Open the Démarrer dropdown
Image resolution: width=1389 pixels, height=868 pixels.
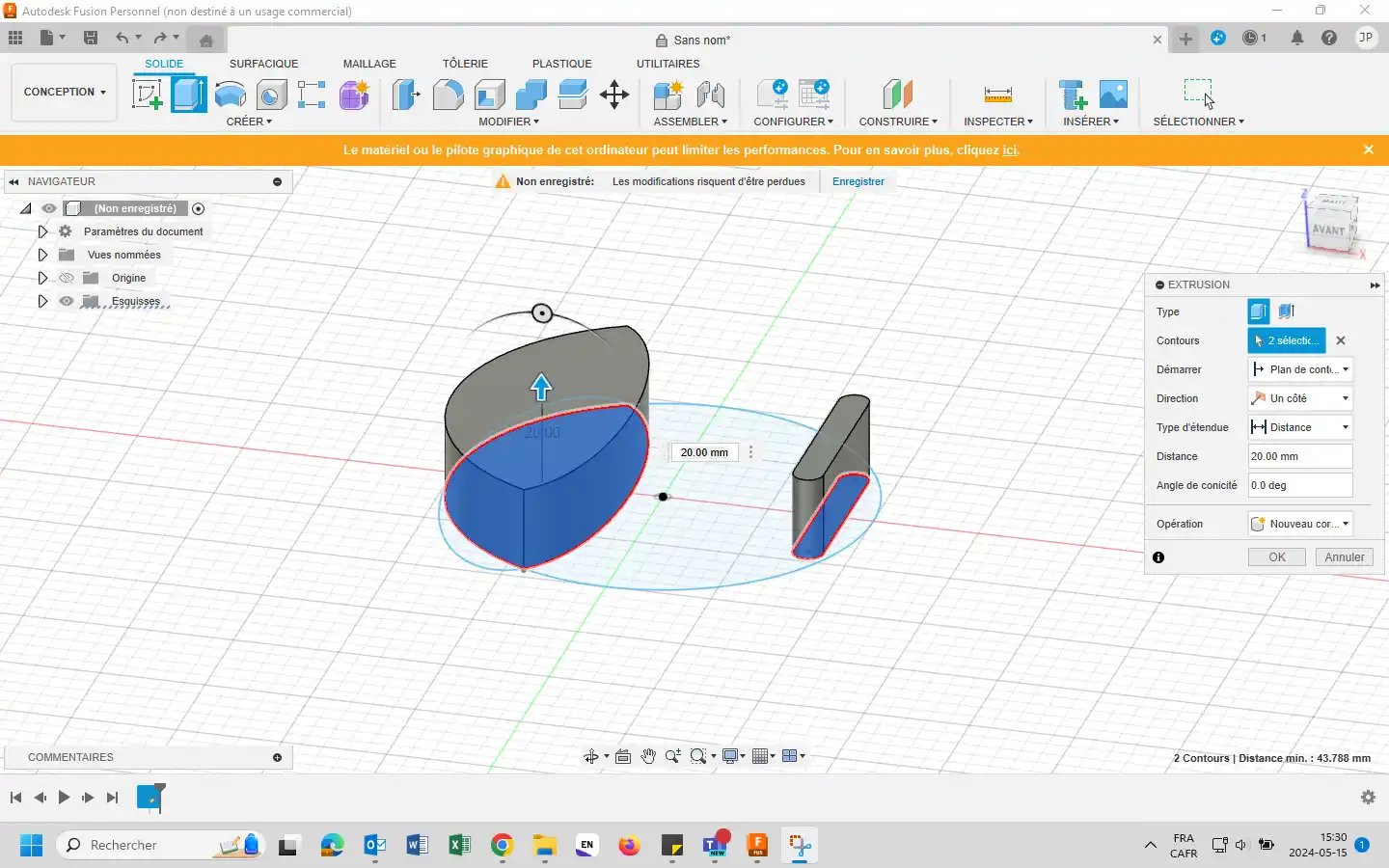[1300, 369]
